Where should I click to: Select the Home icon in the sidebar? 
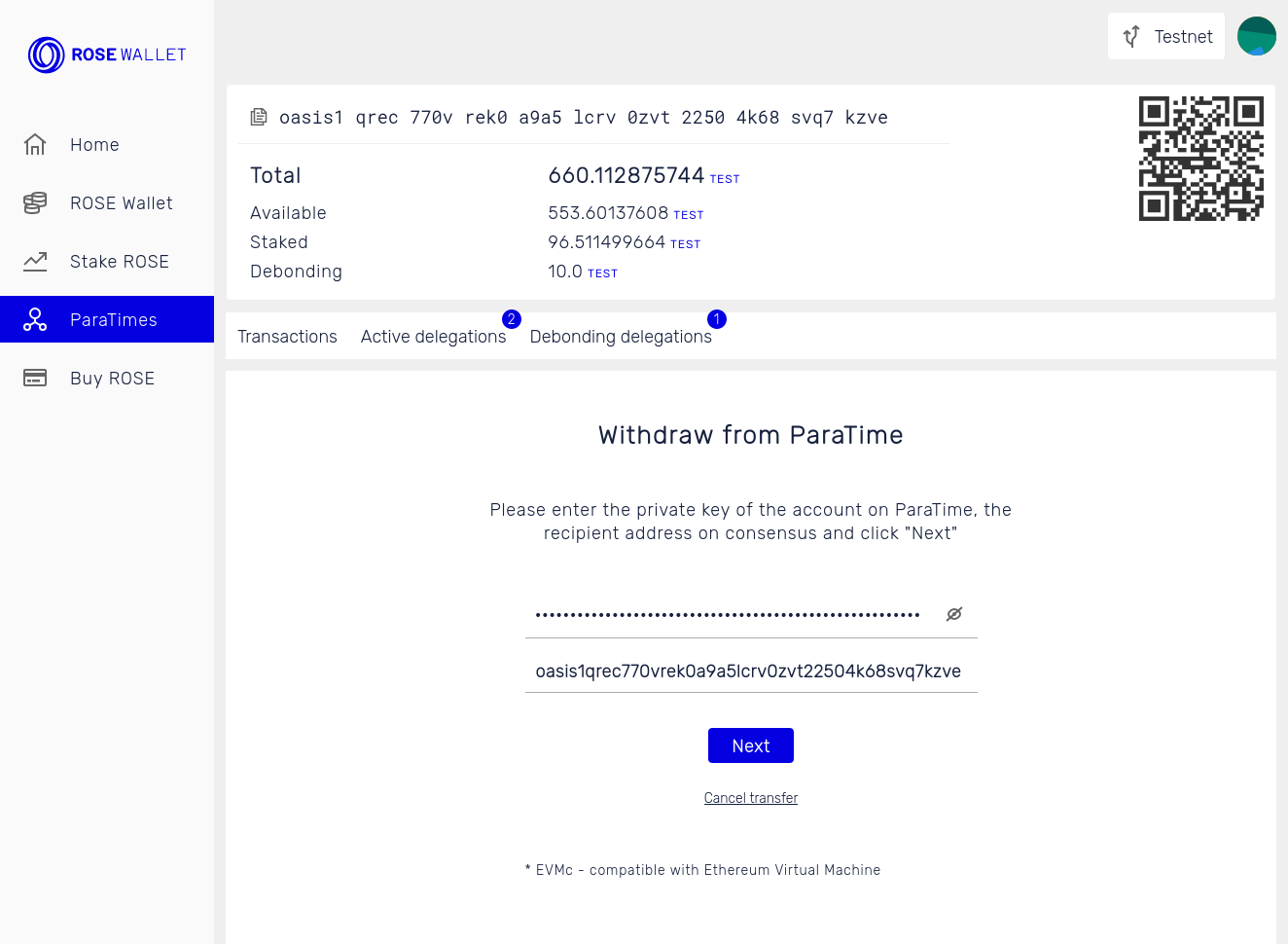pos(35,144)
